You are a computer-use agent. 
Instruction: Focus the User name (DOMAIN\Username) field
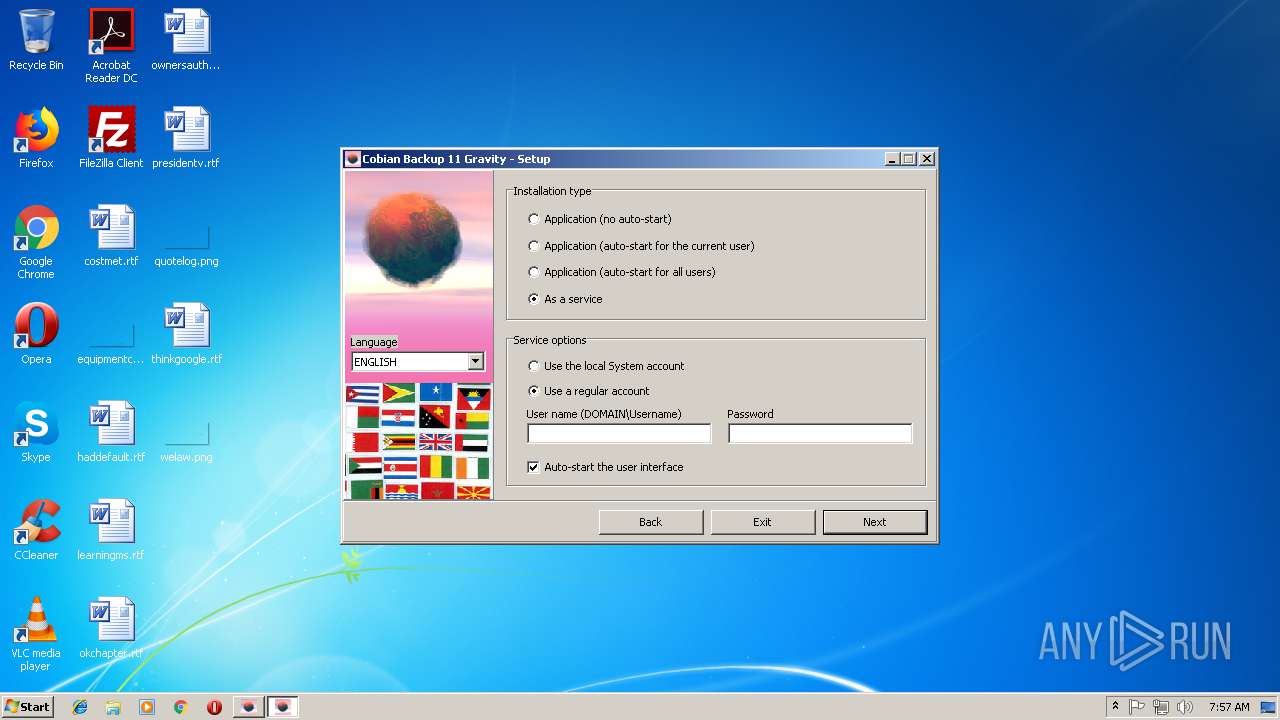tap(619, 433)
